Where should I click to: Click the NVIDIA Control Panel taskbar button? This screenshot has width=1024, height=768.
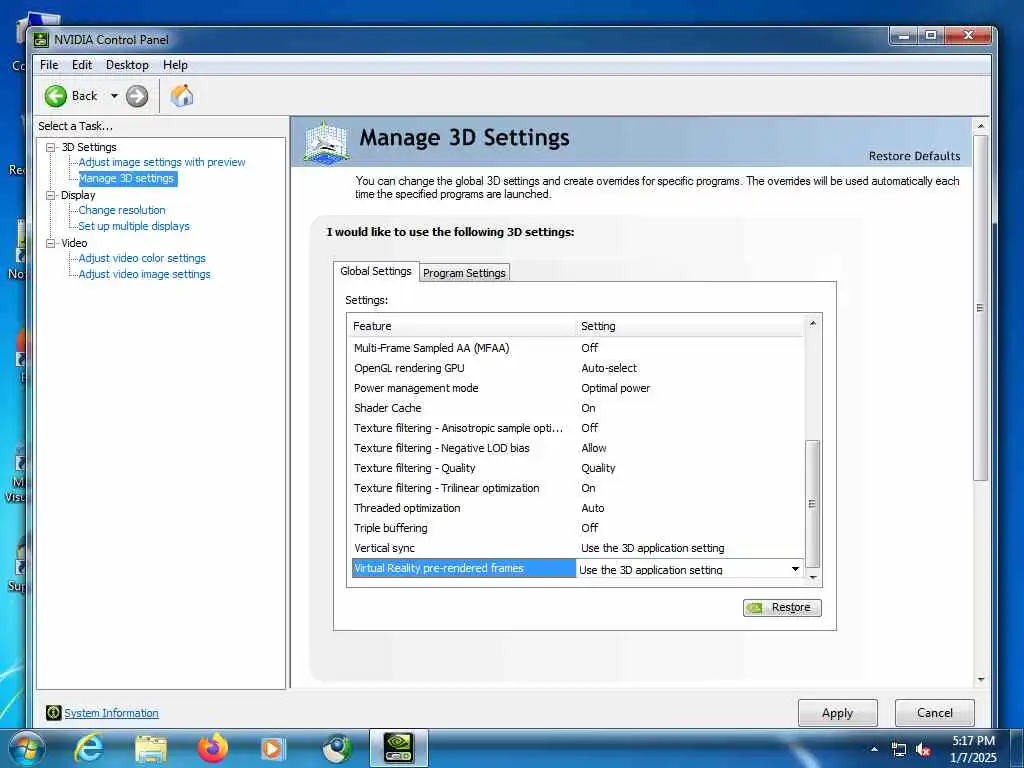(x=398, y=749)
